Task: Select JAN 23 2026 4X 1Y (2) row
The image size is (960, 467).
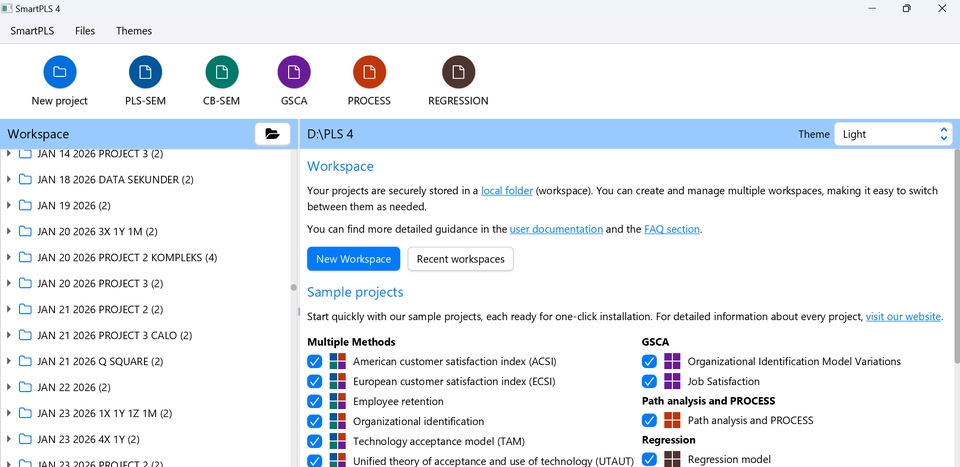Action: [x=146, y=439]
